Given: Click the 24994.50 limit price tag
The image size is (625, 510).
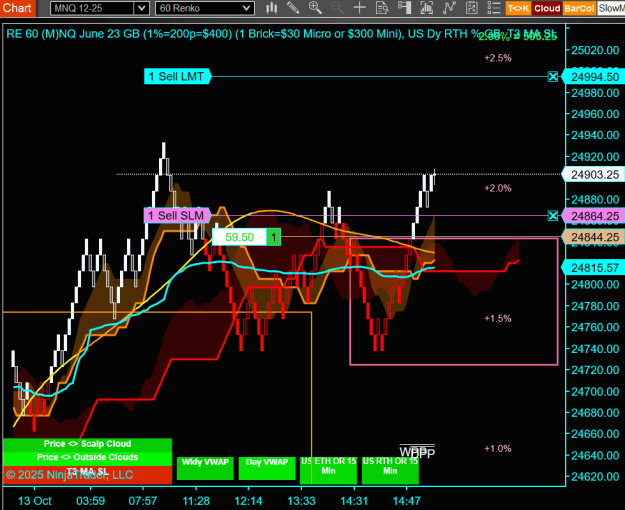Looking at the screenshot, I should point(593,77).
